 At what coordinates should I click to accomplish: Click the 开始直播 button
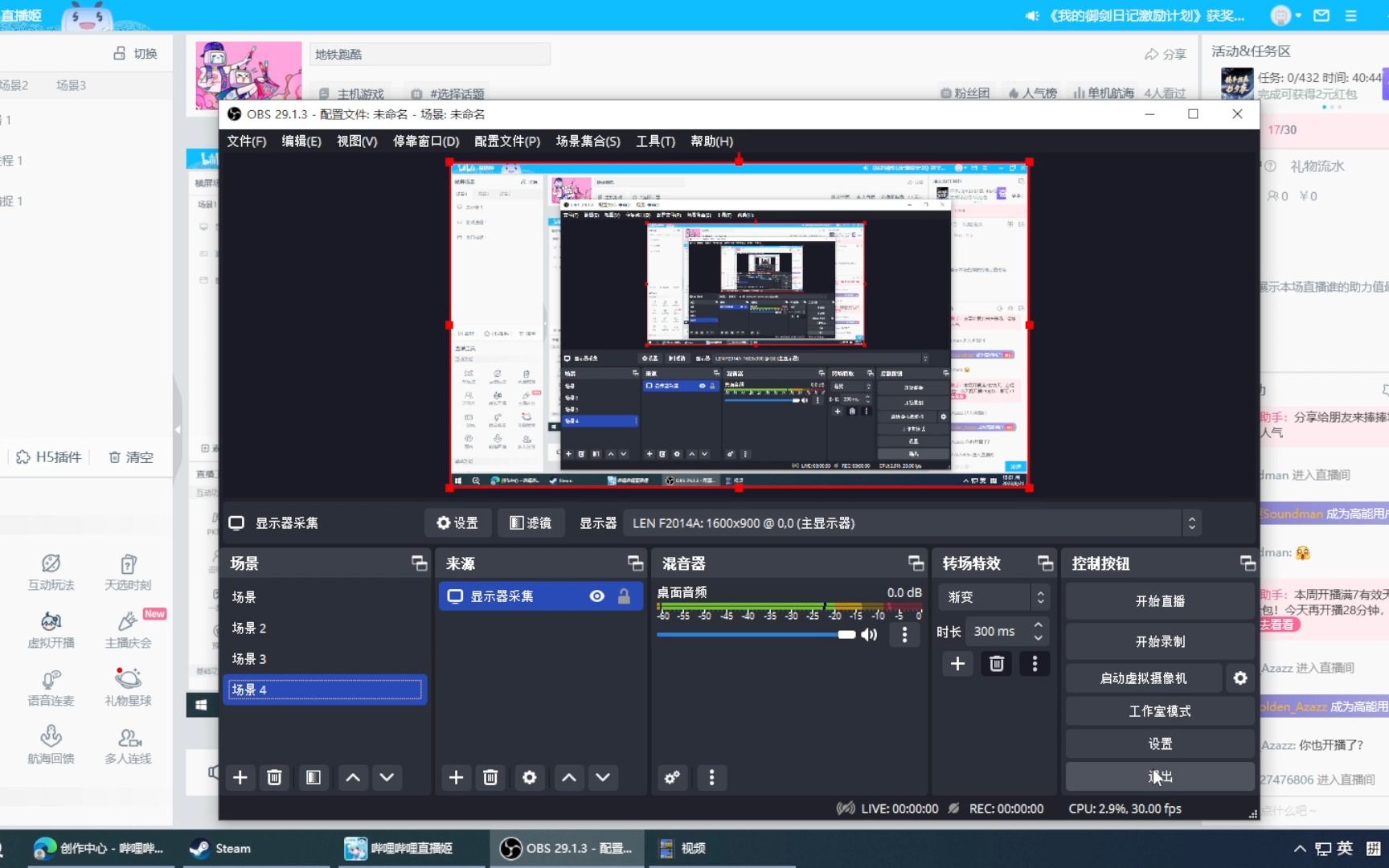1160,600
